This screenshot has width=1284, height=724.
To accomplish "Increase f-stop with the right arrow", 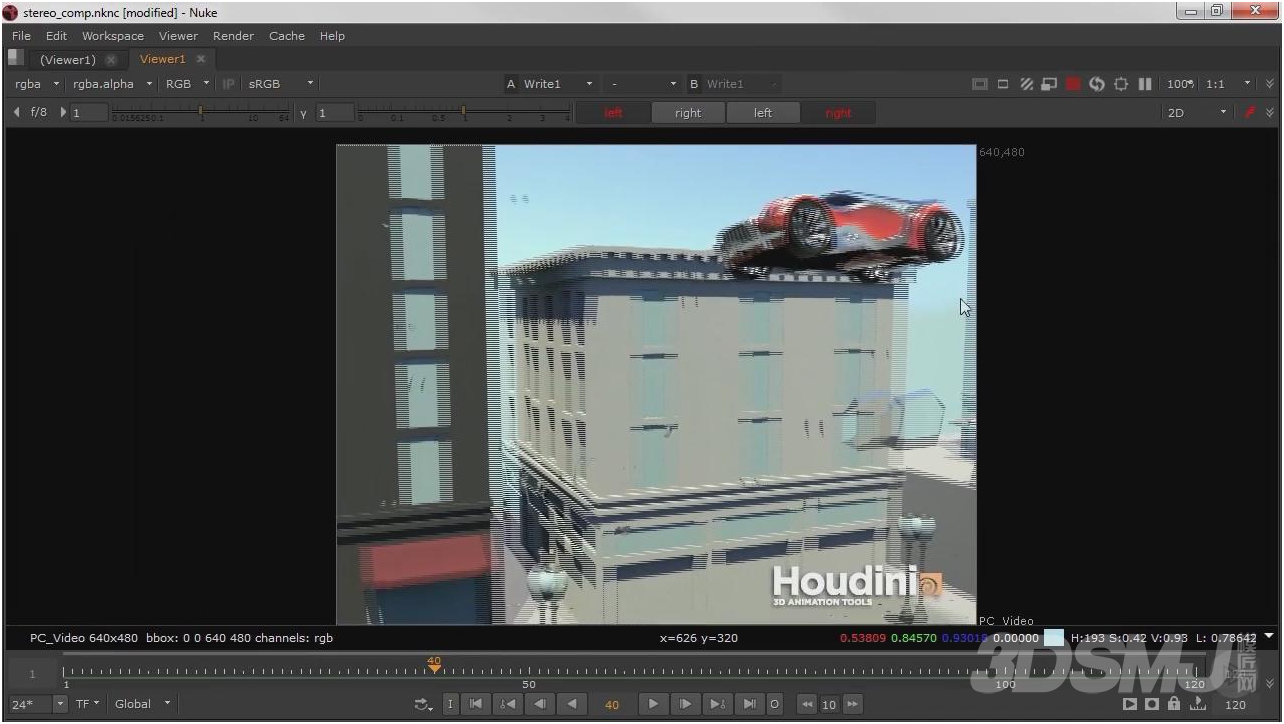I will pyautogui.click(x=63, y=112).
